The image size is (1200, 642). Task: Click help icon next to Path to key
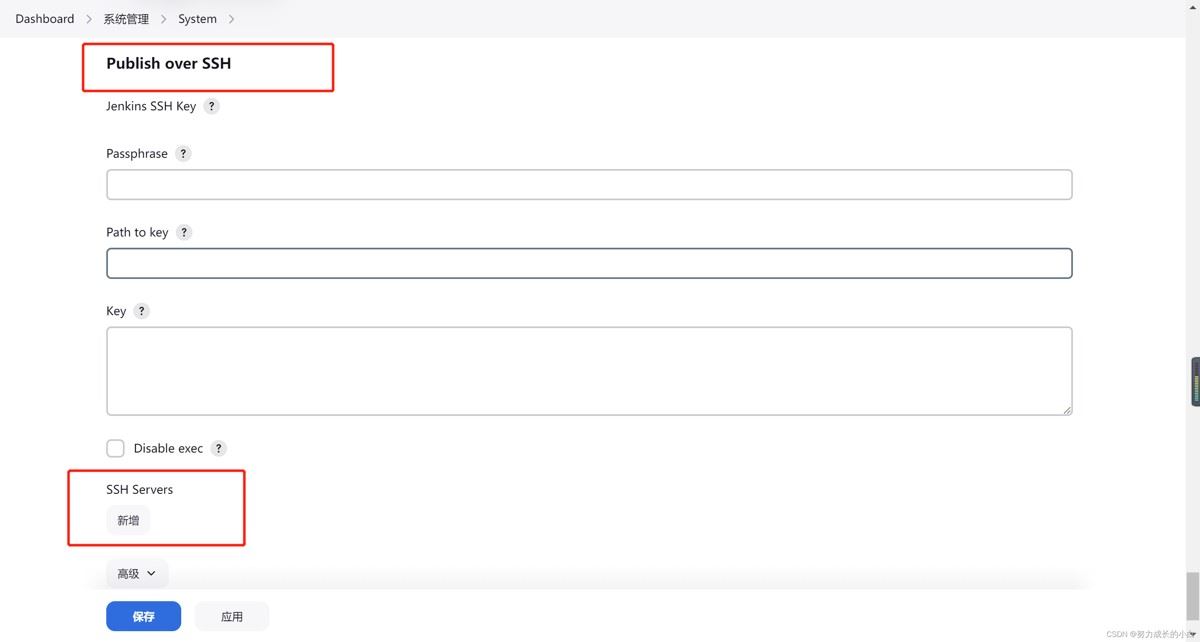point(183,232)
